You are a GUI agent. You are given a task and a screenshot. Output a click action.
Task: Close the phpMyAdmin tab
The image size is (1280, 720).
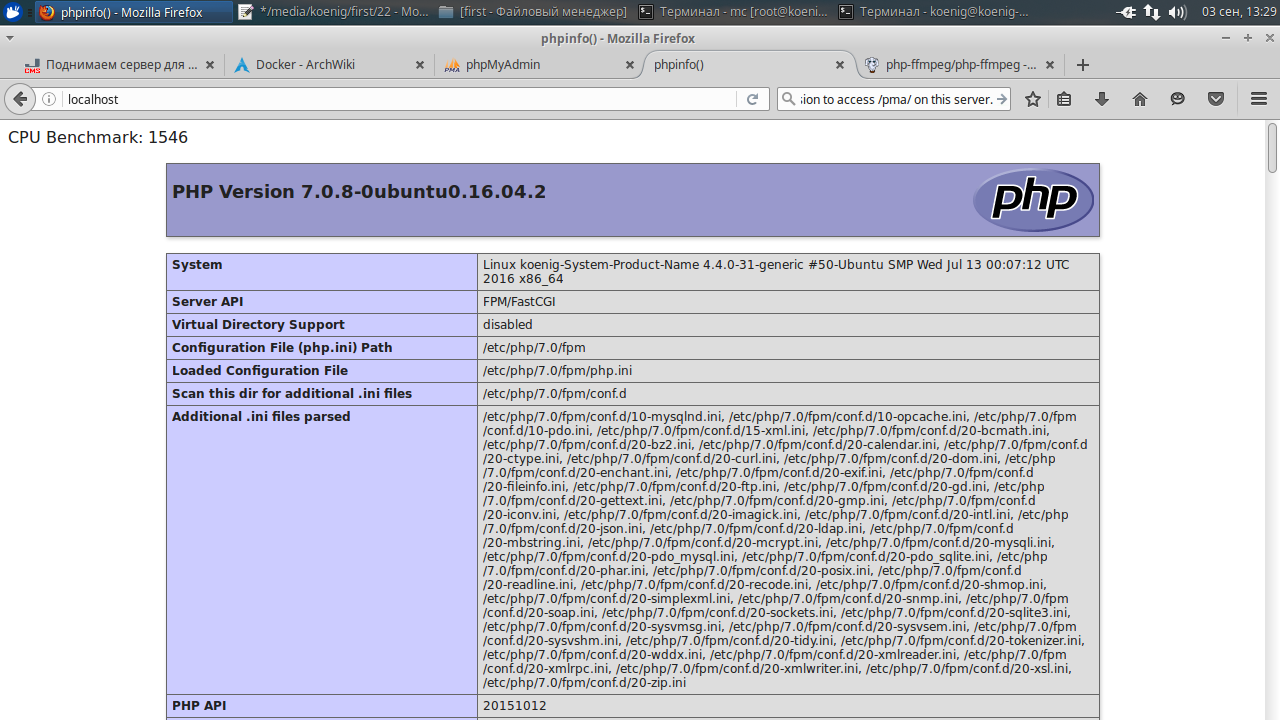tap(630, 65)
